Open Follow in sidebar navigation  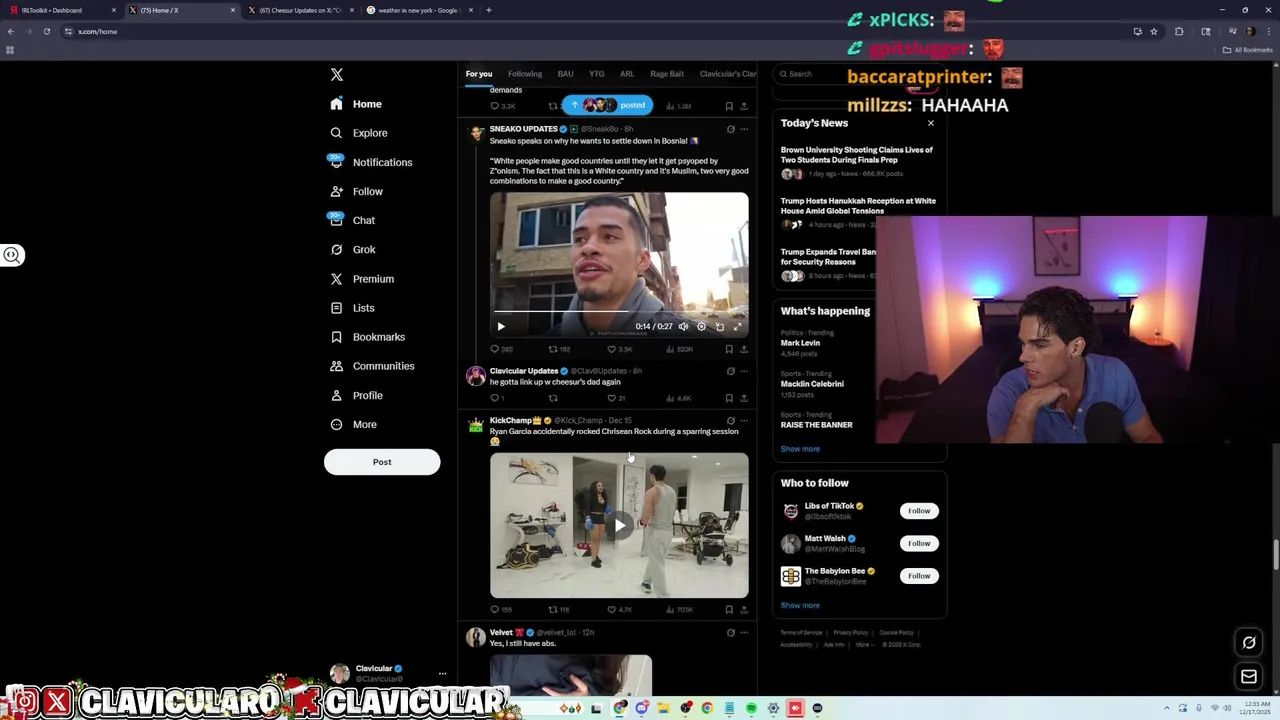[x=356, y=191]
